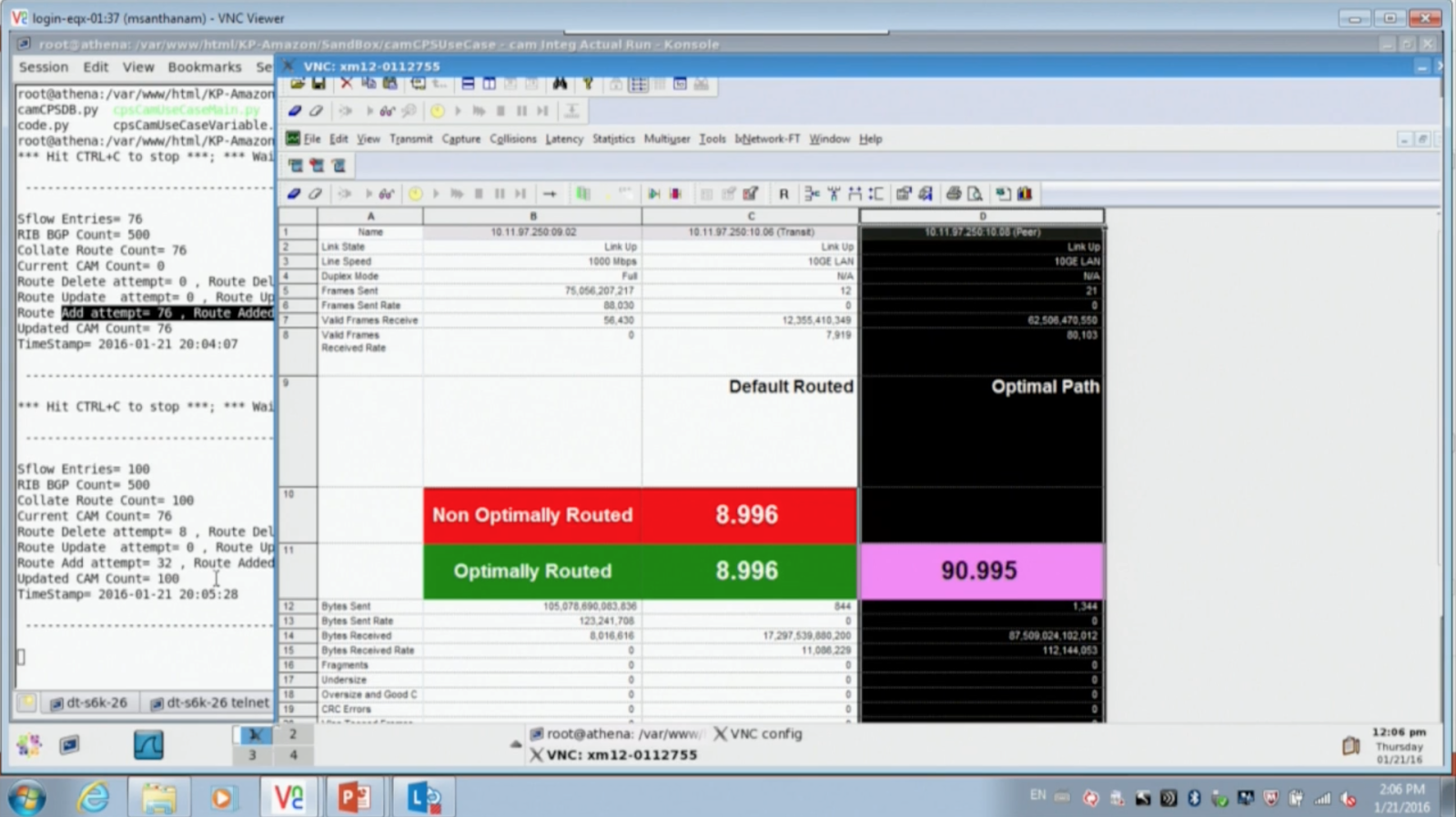Select column B header in statistics grid
The height and width of the screenshot is (817, 1456).
[532, 217]
